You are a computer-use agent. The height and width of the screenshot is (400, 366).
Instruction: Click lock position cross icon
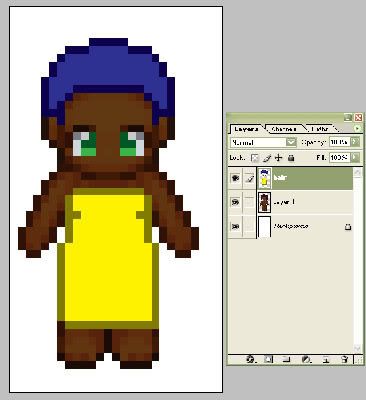(x=278, y=158)
